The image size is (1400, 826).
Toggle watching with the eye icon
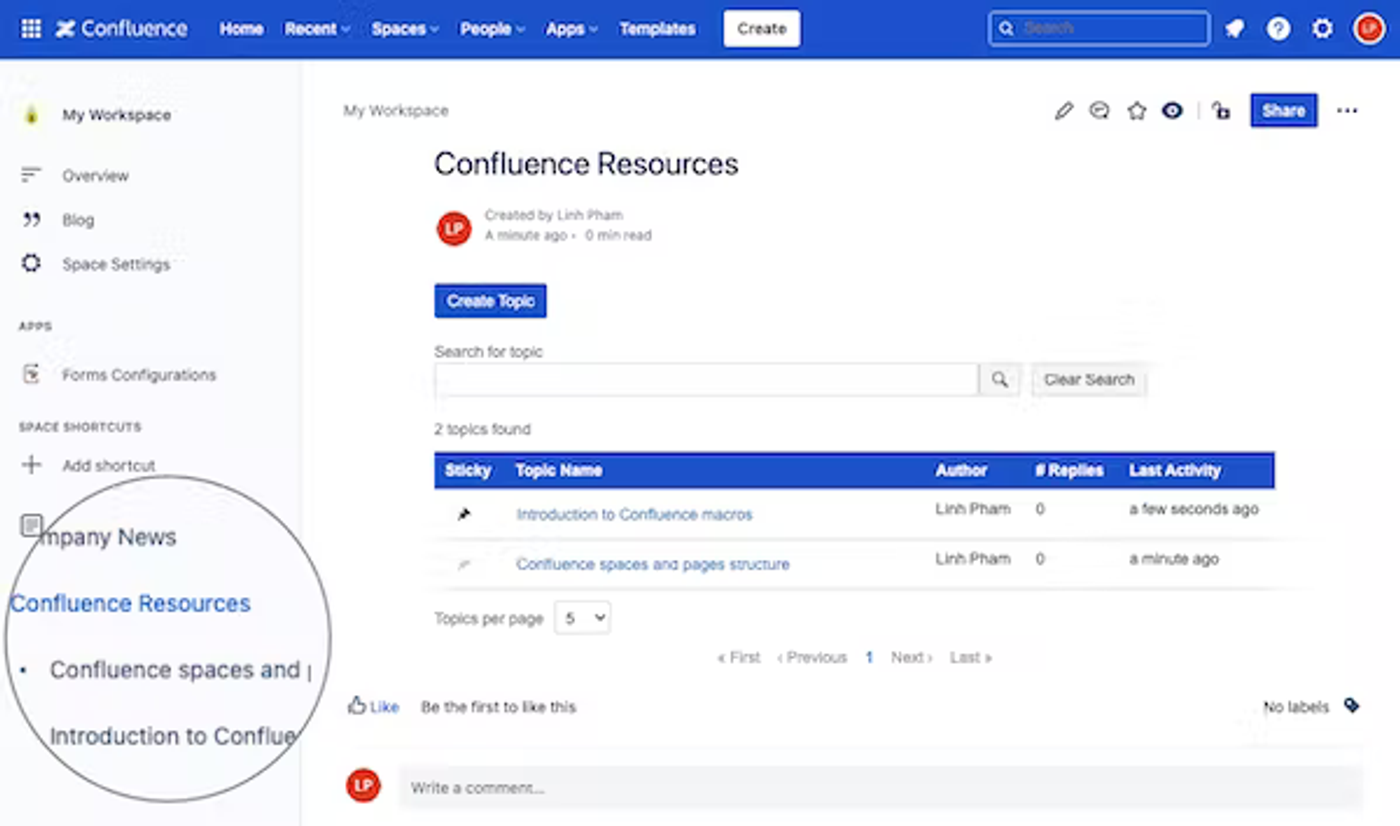tap(1173, 111)
